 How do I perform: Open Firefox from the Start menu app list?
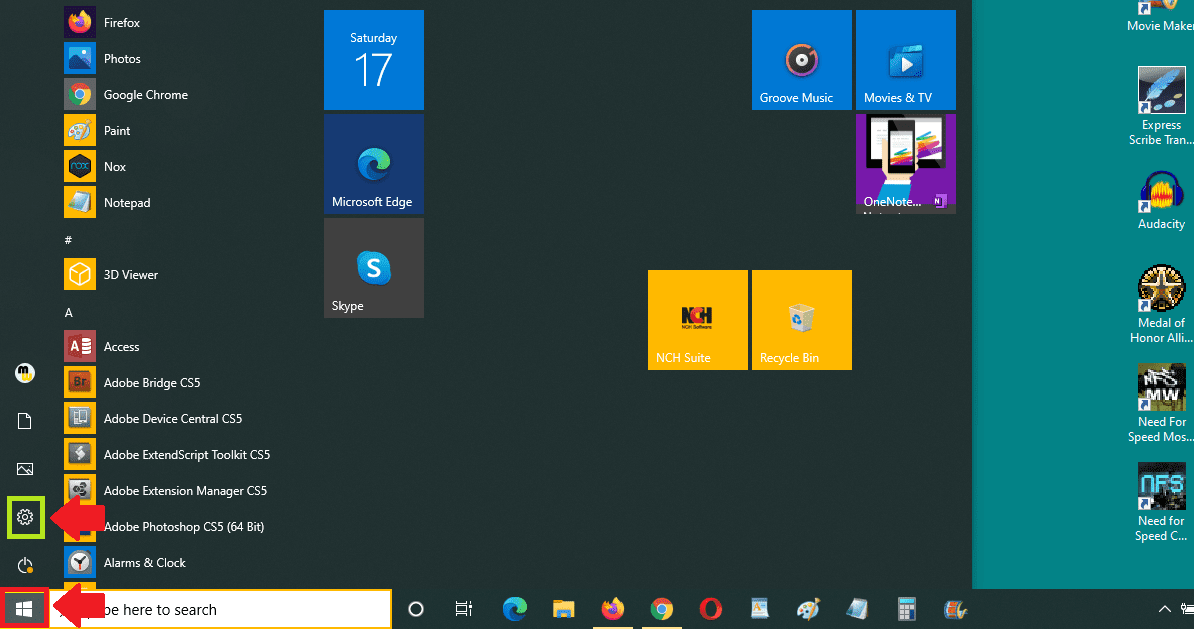[x=103, y=23]
